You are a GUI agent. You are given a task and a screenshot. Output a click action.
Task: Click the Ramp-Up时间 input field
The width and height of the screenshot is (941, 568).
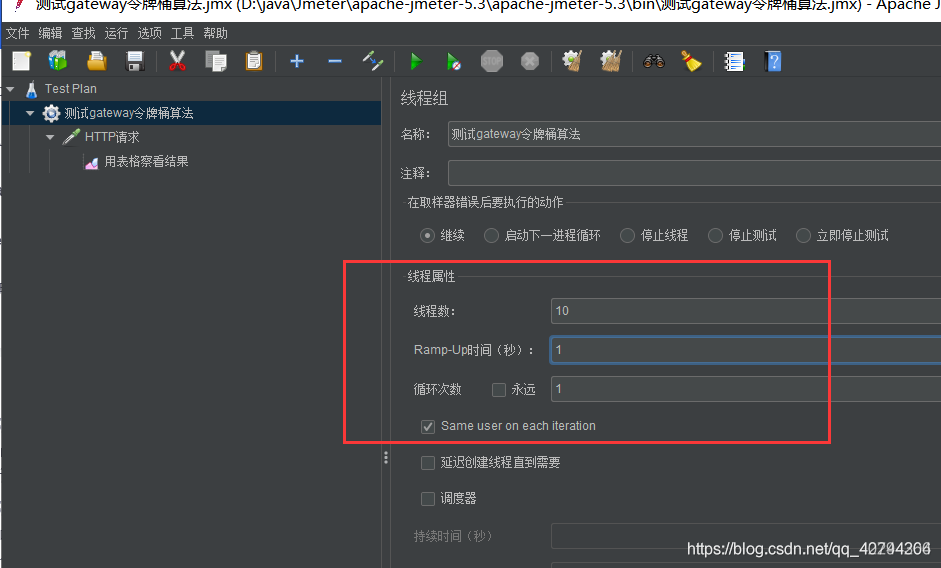pos(746,350)
